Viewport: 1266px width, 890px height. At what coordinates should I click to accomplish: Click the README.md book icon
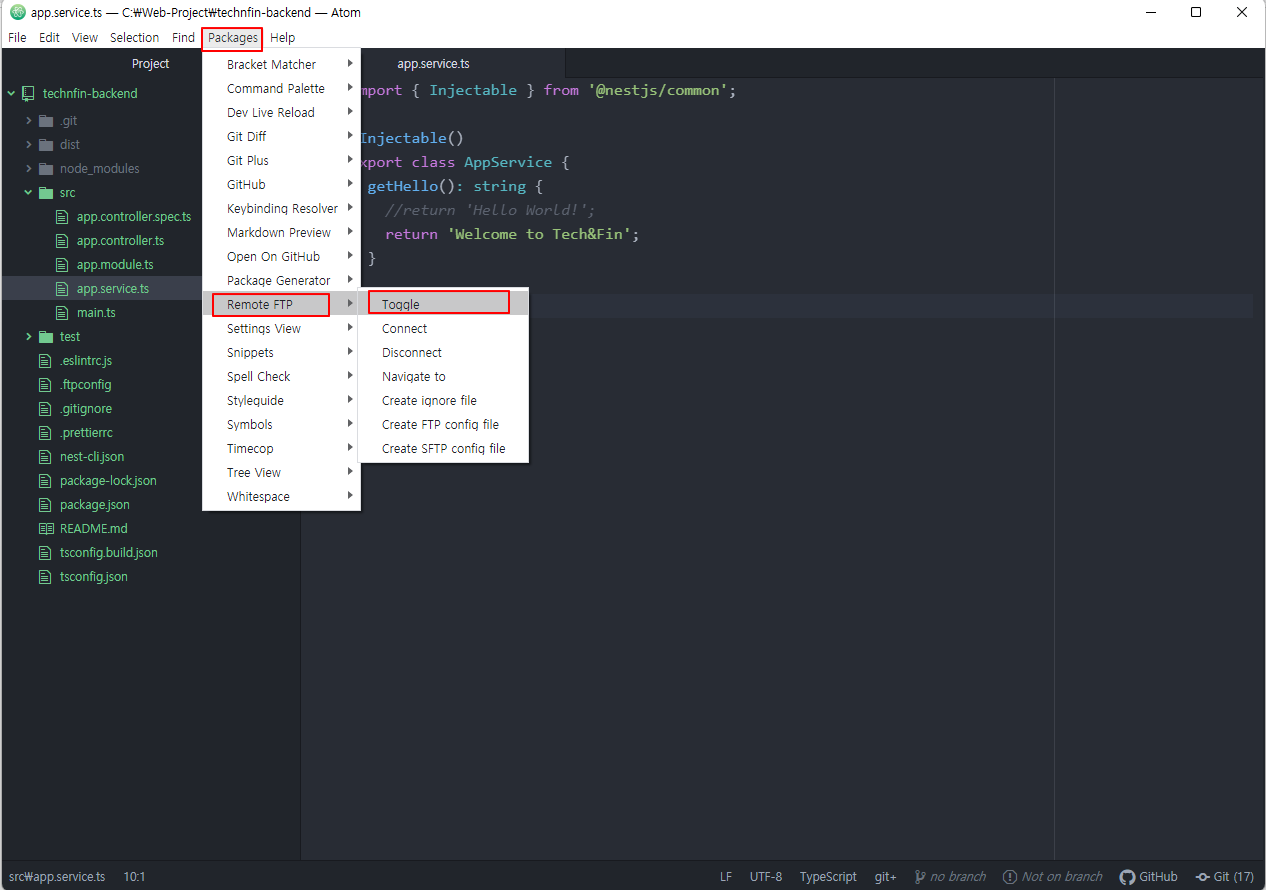click(45, 529)
